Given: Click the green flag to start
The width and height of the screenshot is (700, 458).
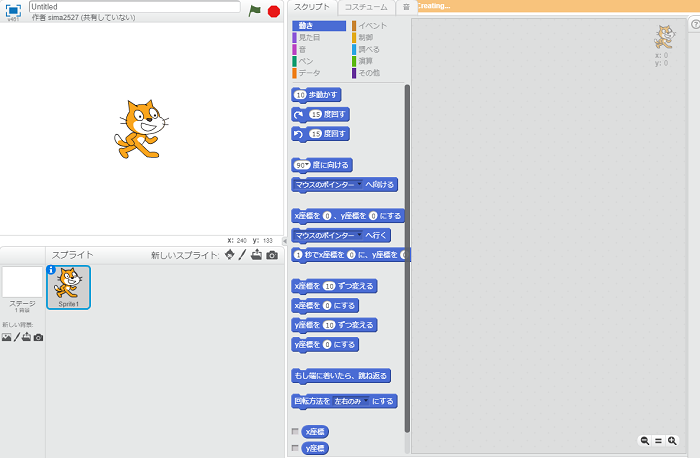Looking at the screenshot, I should pyautogui.click(x=254, y=11).
